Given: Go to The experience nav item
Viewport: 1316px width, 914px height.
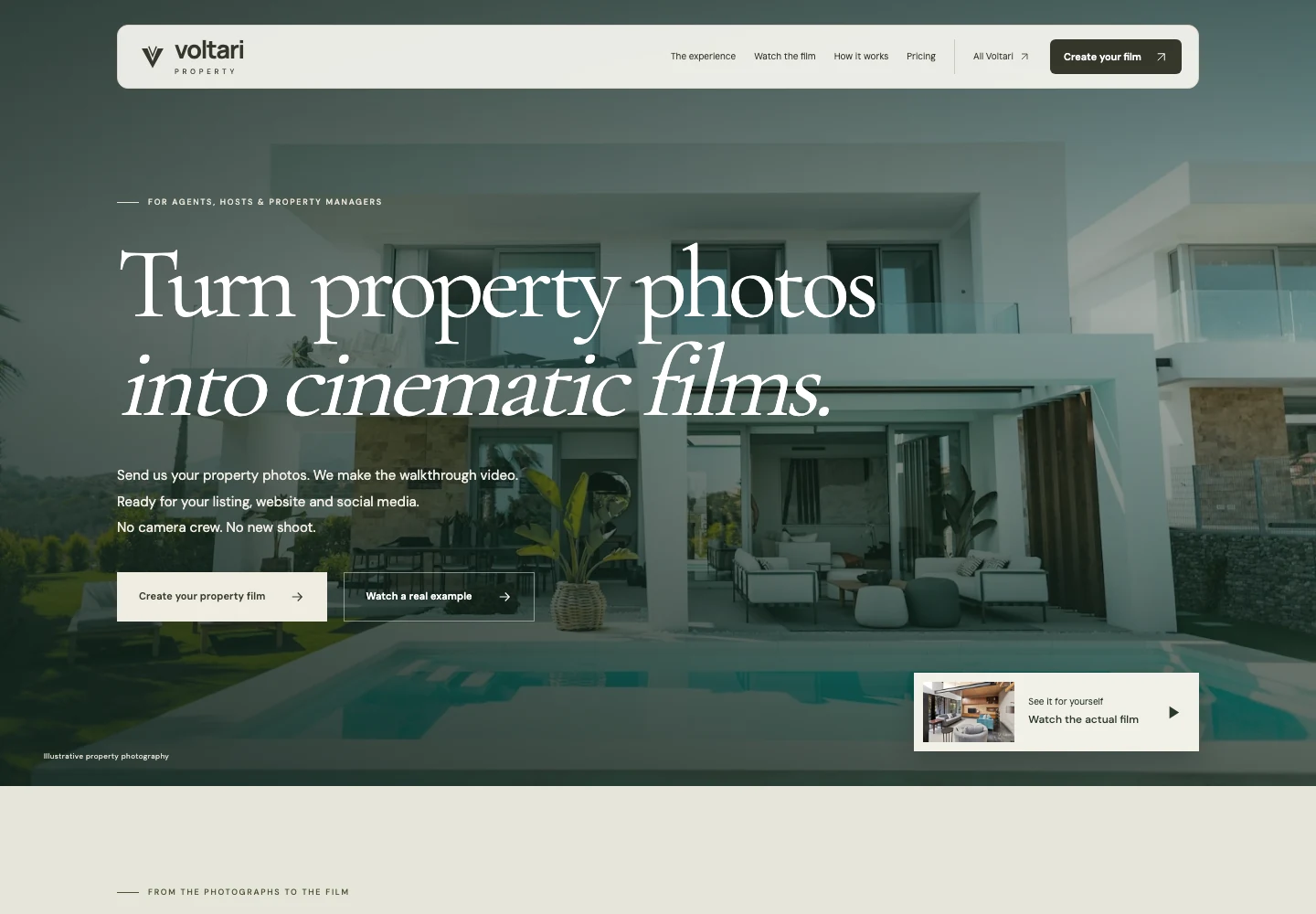Looking at the screenshot, I should [x=703, y=57].
